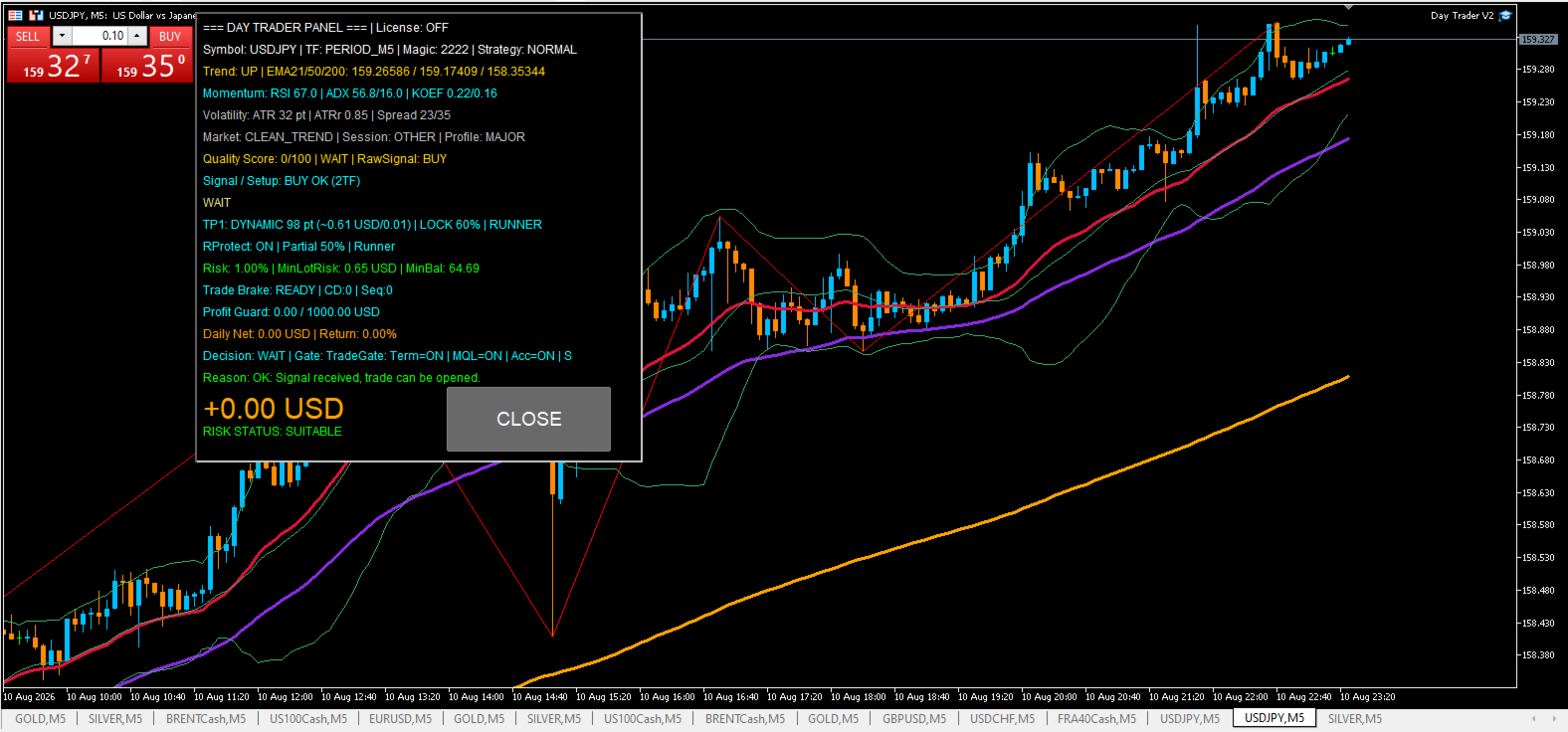Focus the 0.10 lot volume field
1568x732 pixels.
(x=99, y=36)
